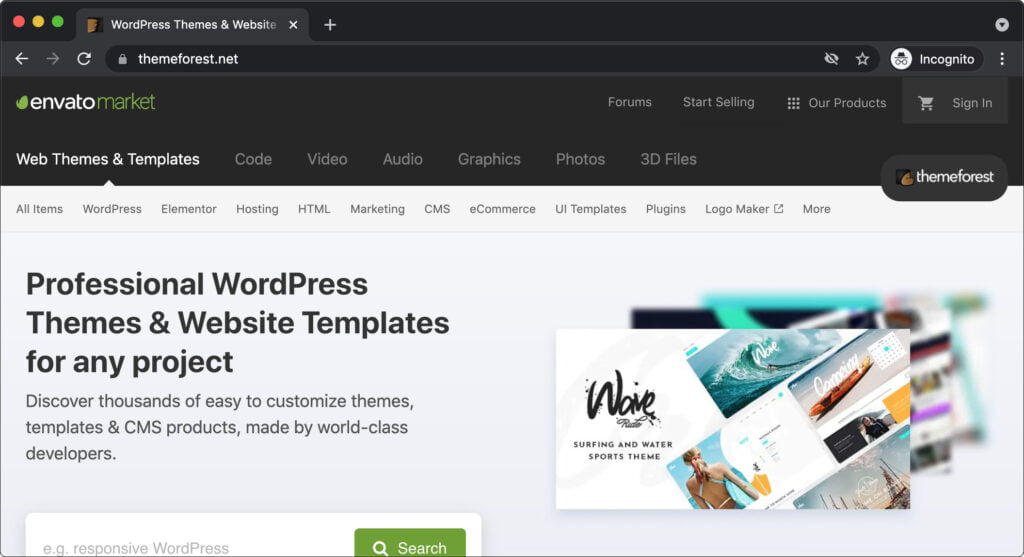Viewport: 1024px width, 557px height.
Task: Switch to the Audio category
Action: pyautogui.click(x=402, y=159)
